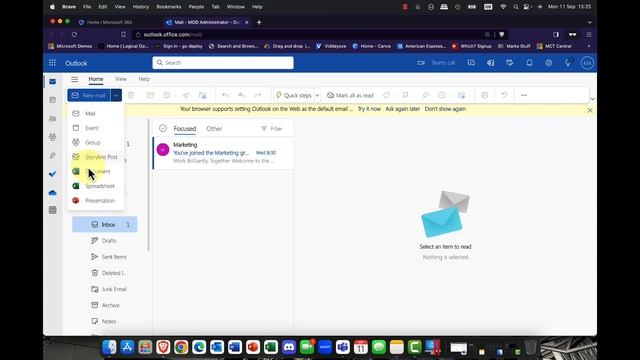This screenshot has width=640, height=360.
Task: Open OneDrive cloud in left rail
Action: 53,193
